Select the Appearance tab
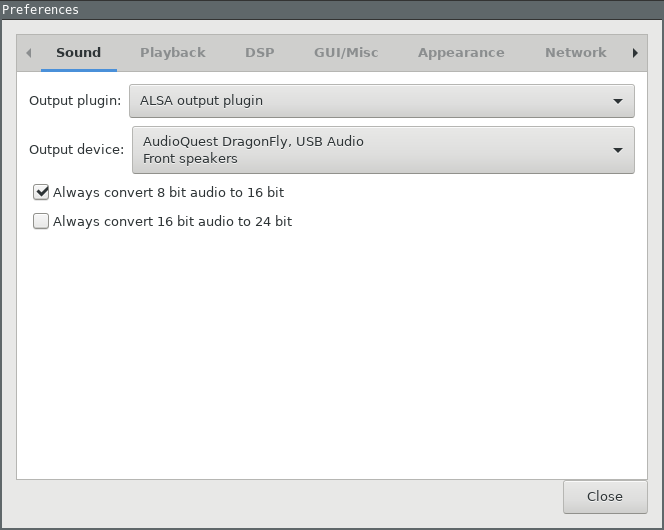Image resolution: width=664 pixels, height=530 pixels. click(461, 53)
